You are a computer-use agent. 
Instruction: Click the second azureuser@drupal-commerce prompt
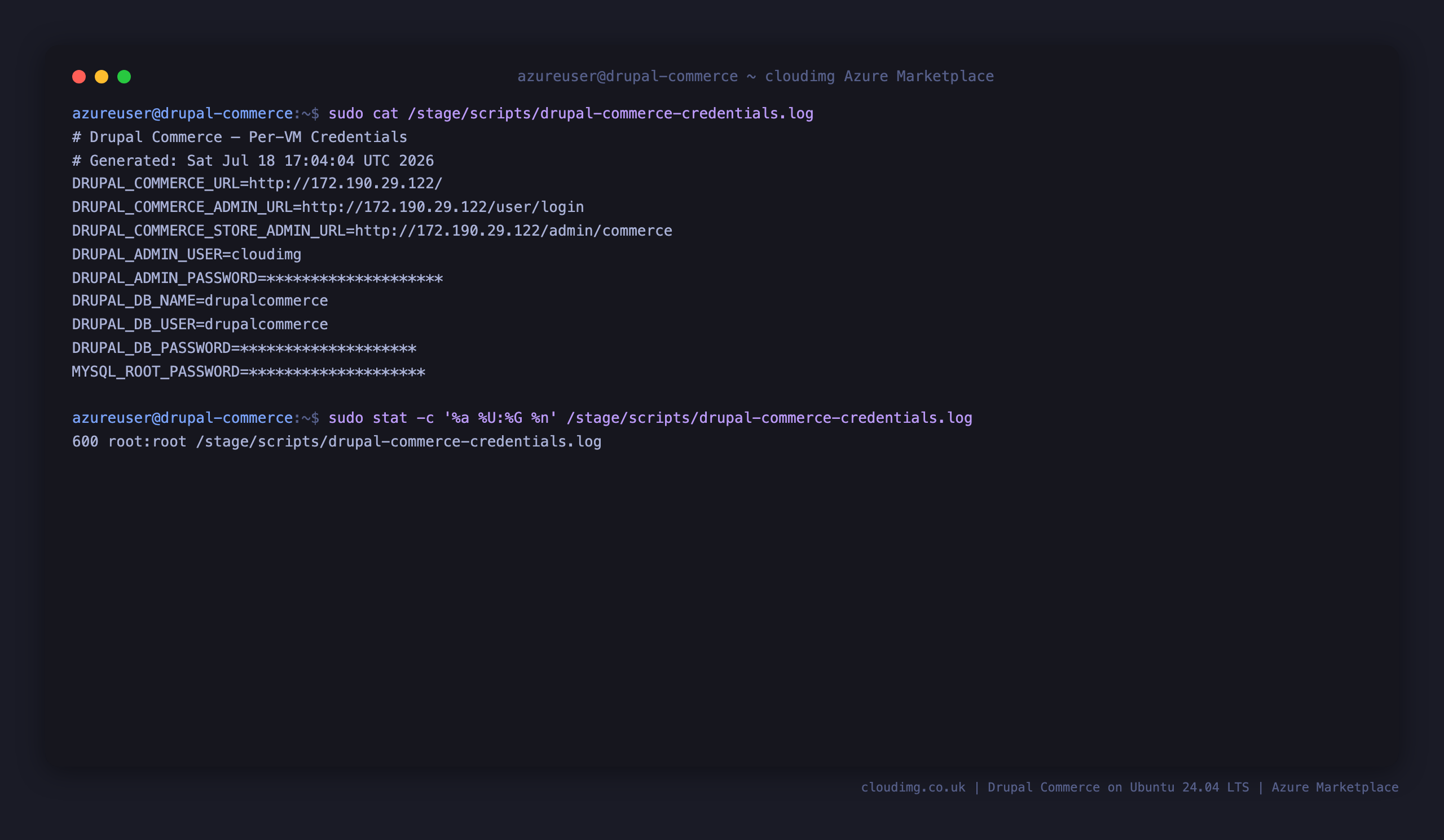tap(195, 418)
